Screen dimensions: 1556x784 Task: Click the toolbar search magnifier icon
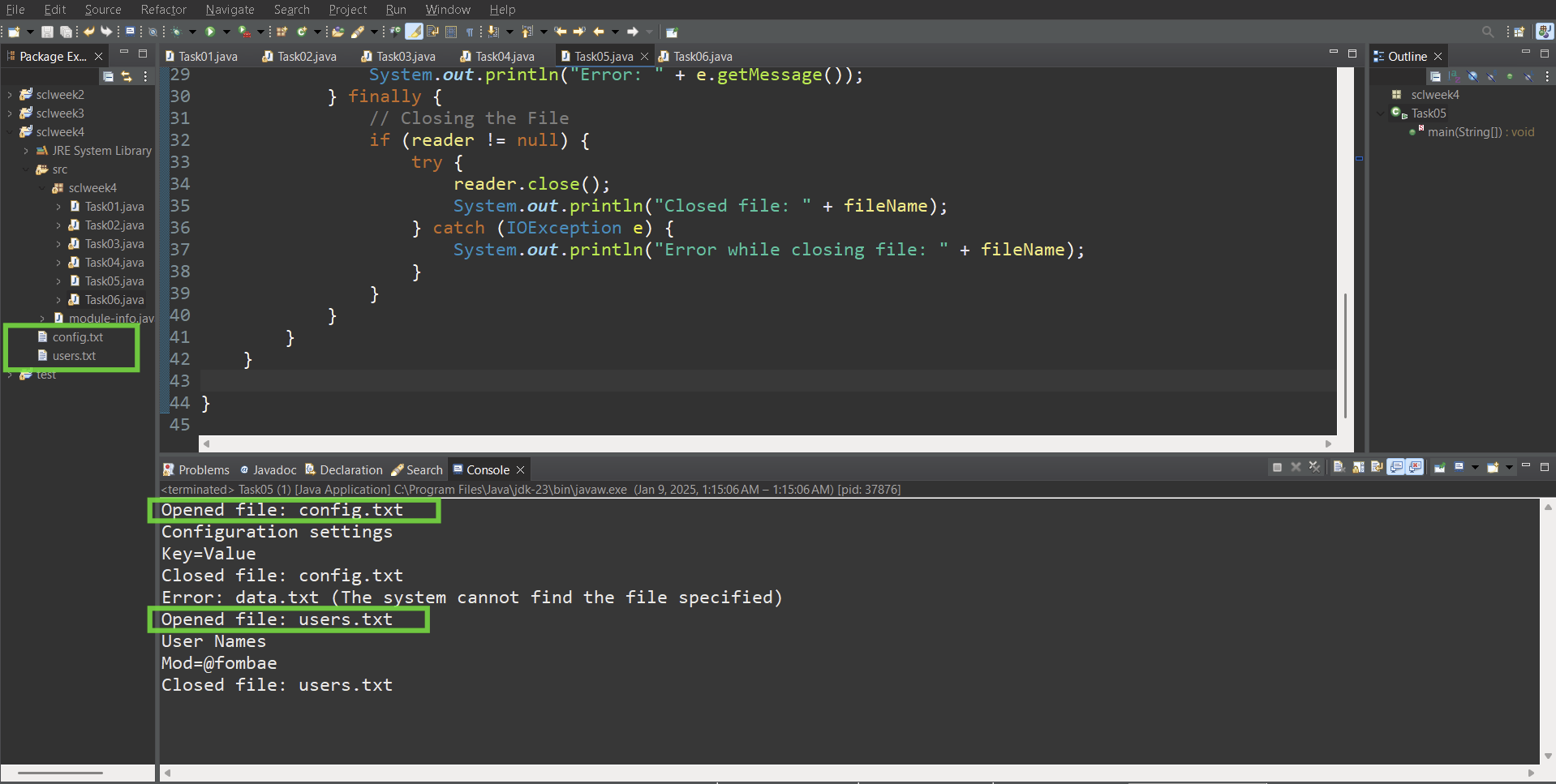[x=1488, y=32]
